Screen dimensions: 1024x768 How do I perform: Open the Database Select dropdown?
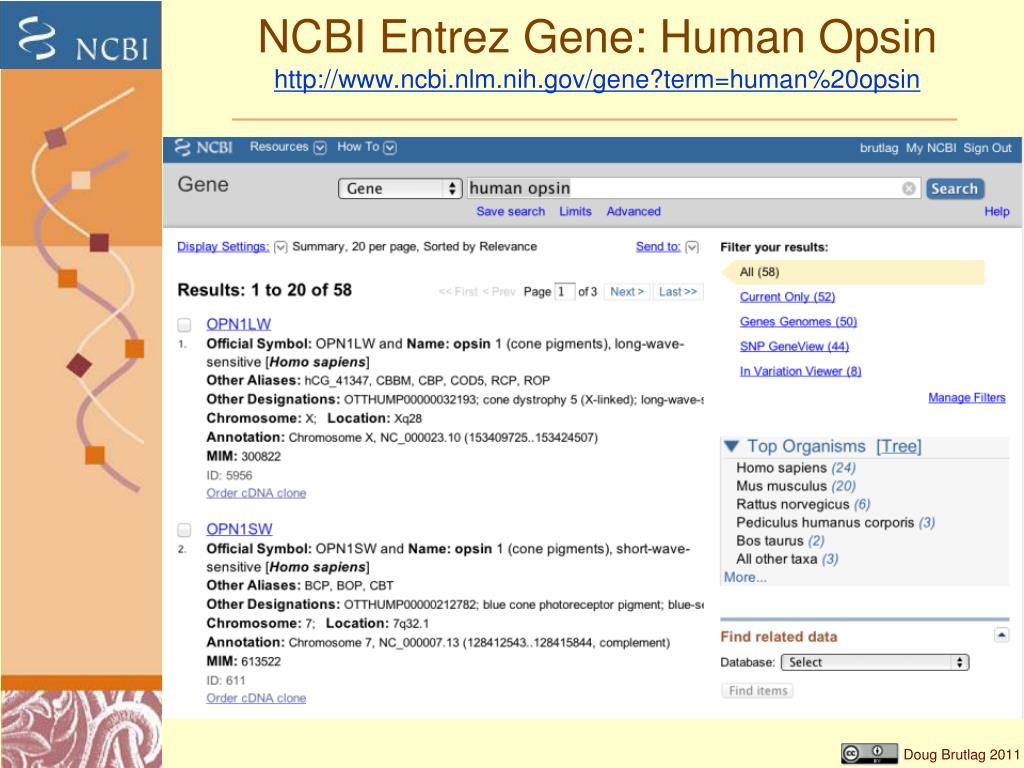click(x=874, y=662)
